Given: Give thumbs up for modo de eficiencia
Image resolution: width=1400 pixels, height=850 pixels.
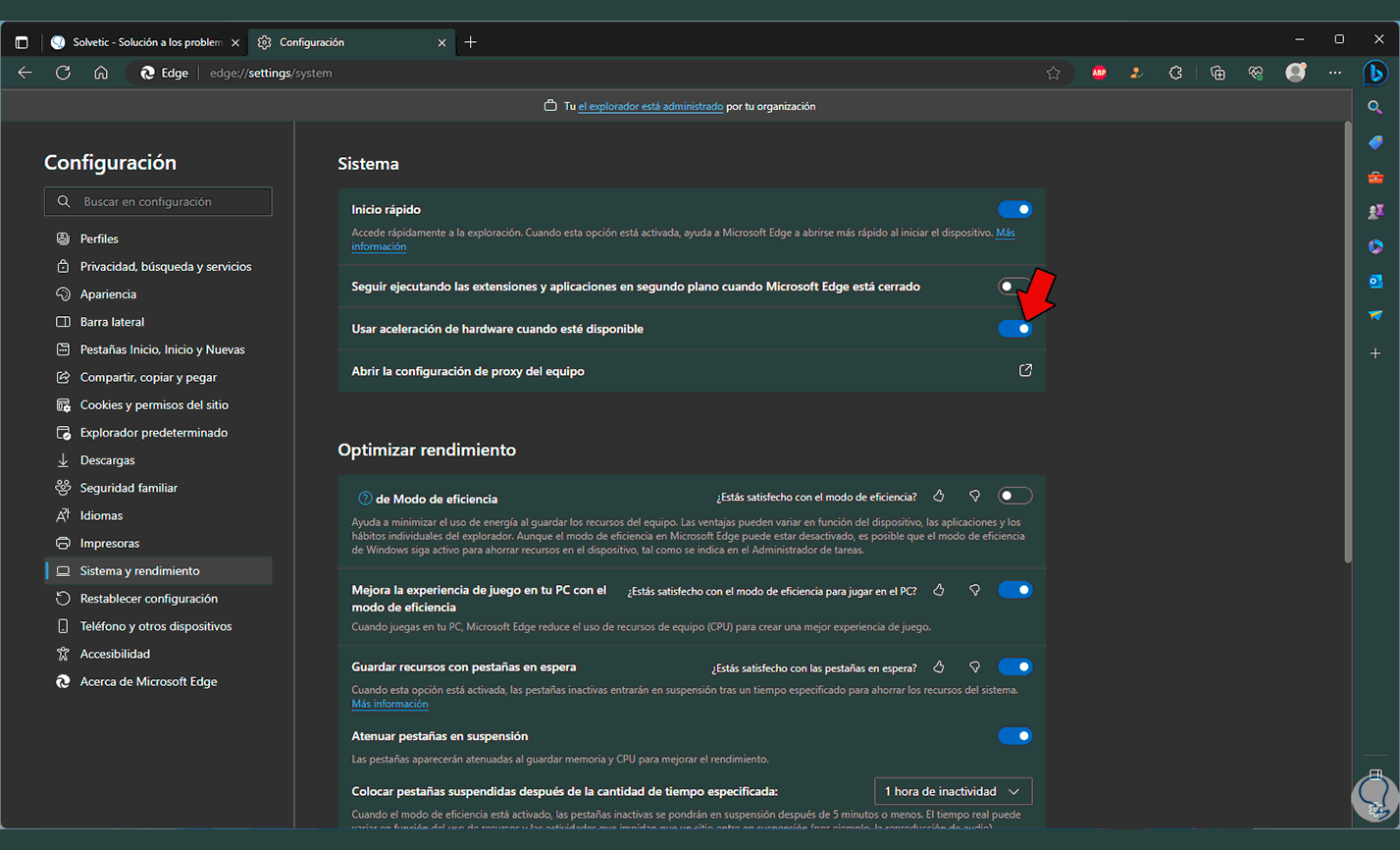Looking at the screenshot, I should 939,497.
